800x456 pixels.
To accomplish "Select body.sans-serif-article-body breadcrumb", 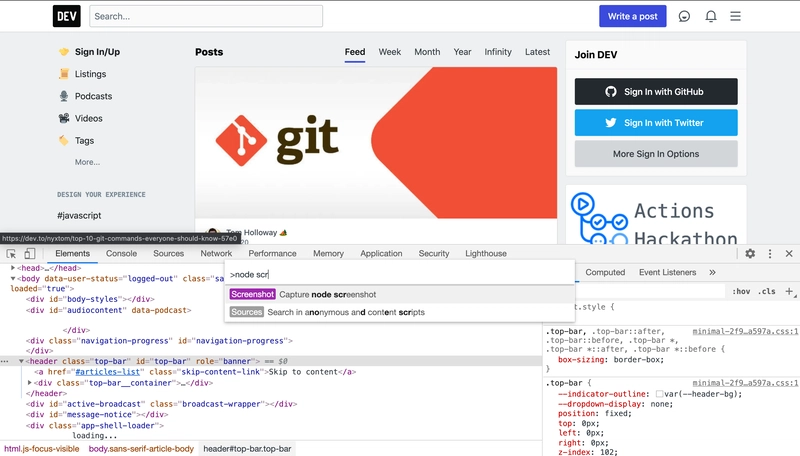I will click(141, 449).
